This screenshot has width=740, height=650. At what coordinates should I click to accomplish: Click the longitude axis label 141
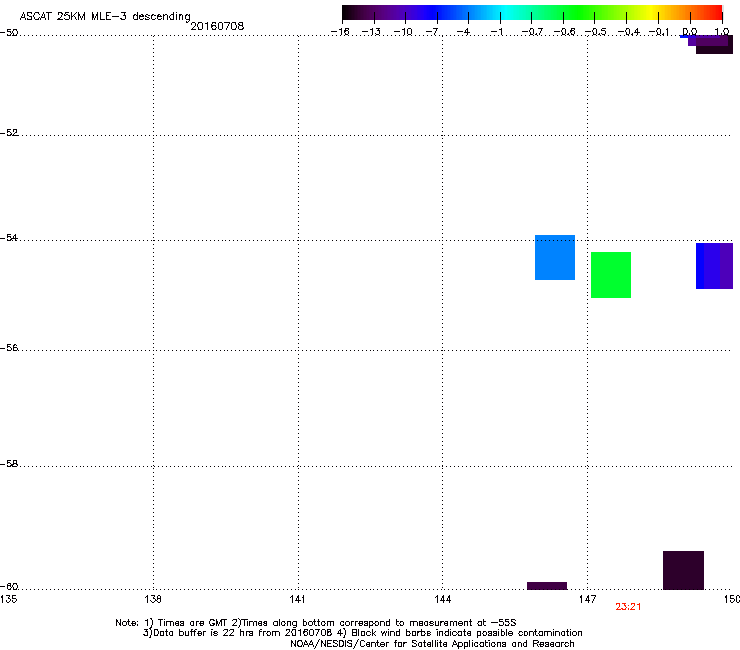pos(298,599)
